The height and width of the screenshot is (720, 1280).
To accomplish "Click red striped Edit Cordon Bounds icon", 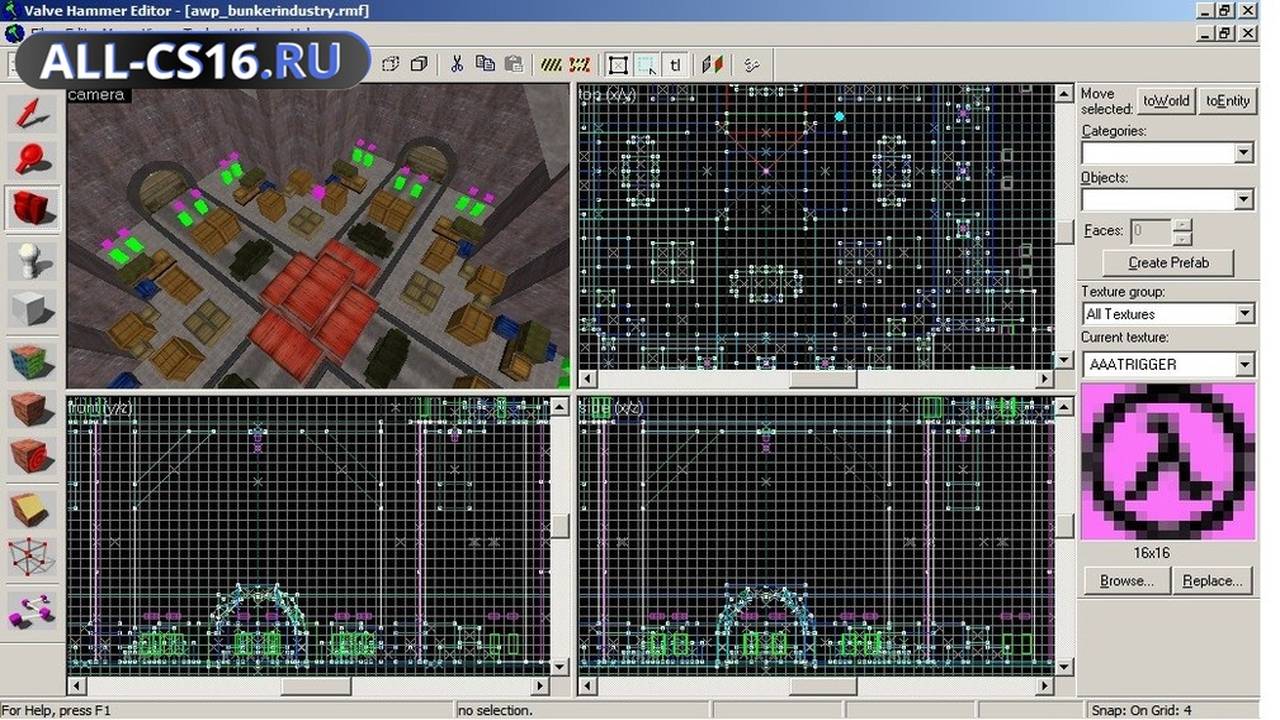I will click(x=579, y=64).
